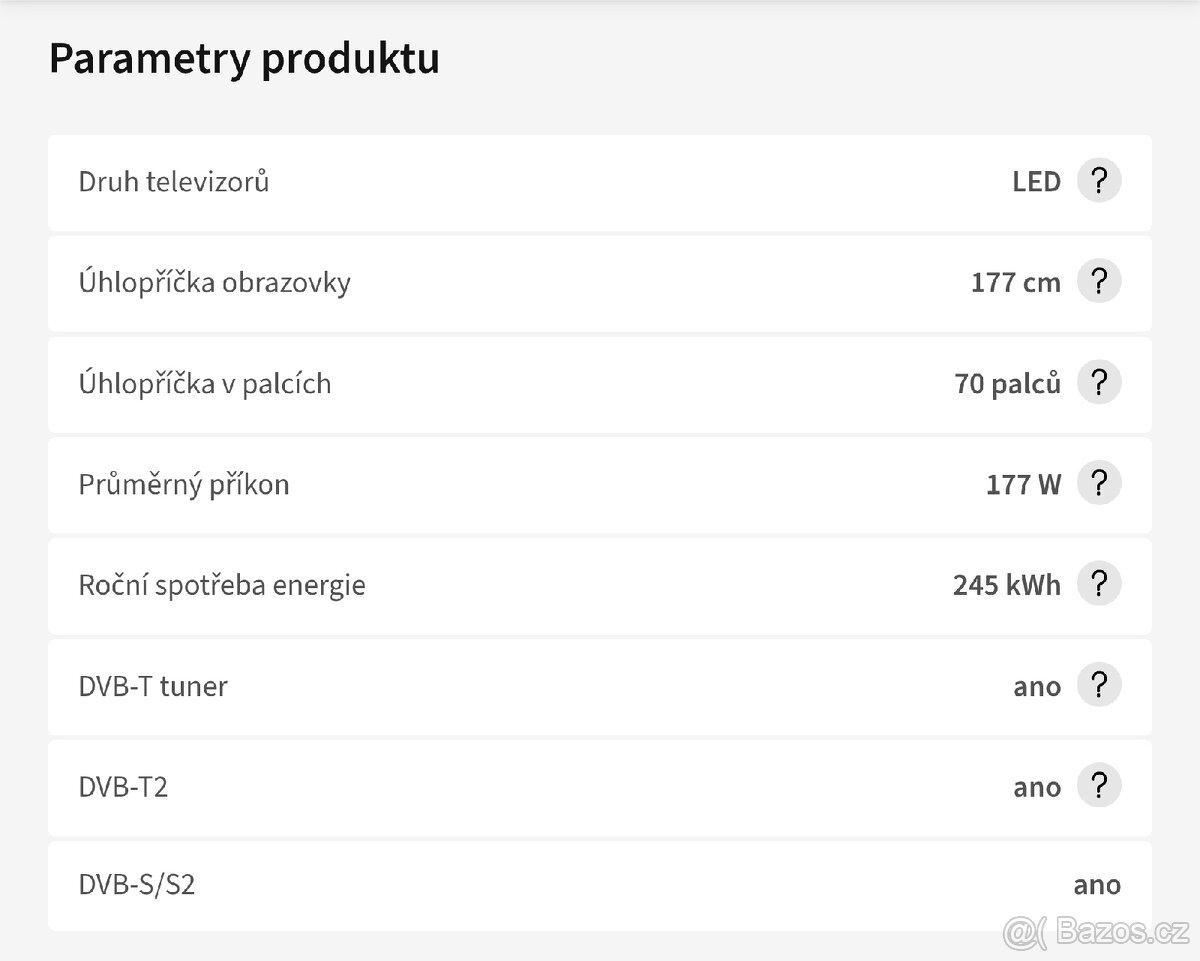Image resolution: width=1200 pixels, height=961 pixels.
Task: Click the 245 kWh consumption value
Action: coord(1006,585)
